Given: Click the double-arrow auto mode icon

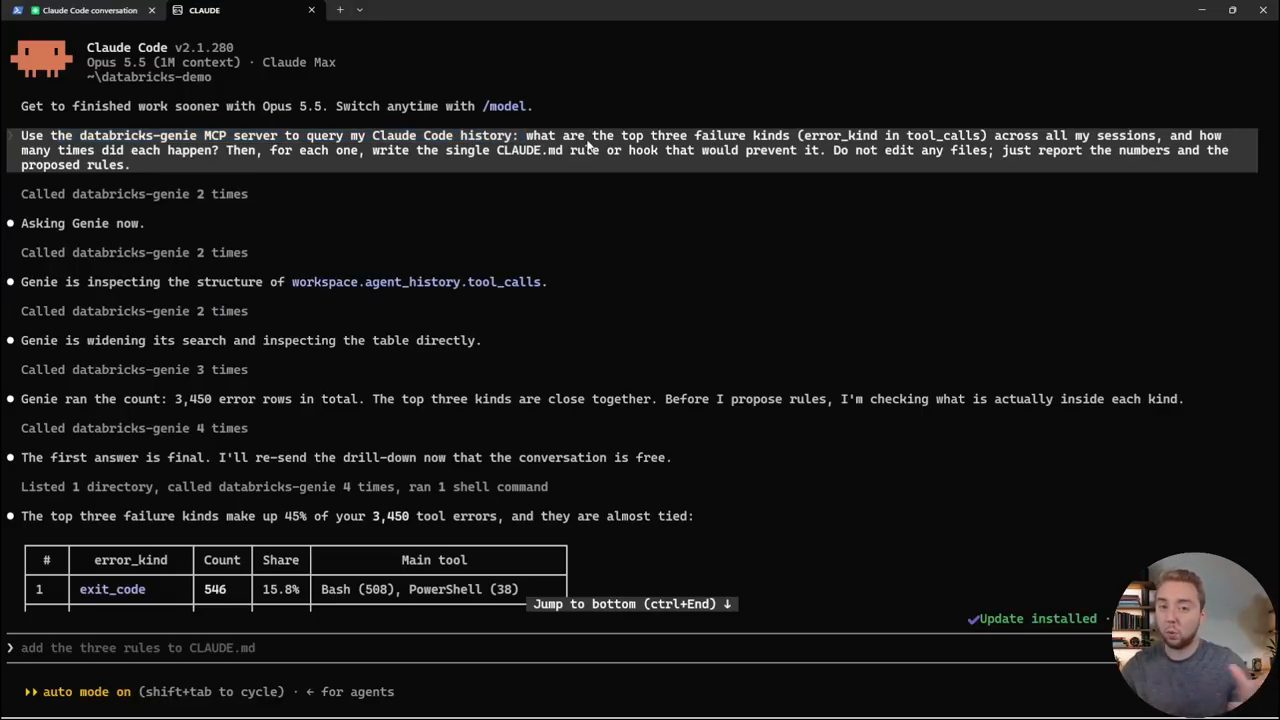Looking at the screenshot, I should click(x=31, y=692).
